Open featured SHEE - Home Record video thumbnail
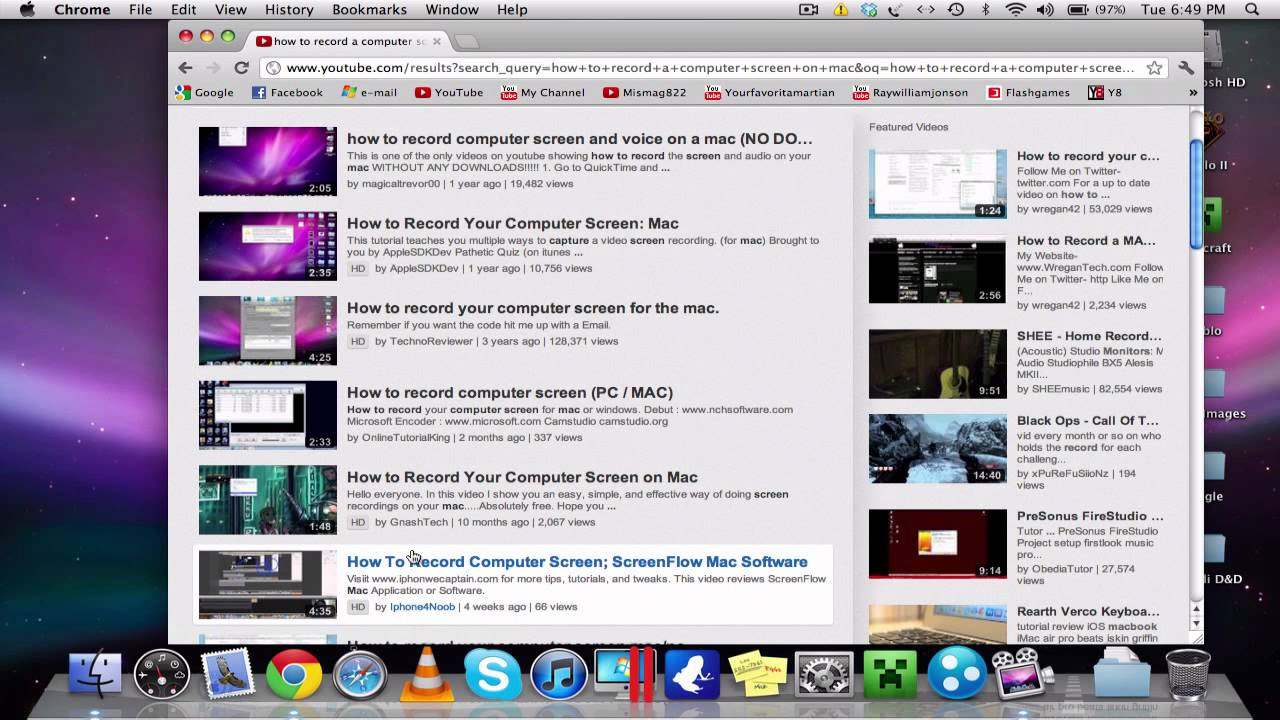The width and height of the screenshot is (1280, 720). tap(938, 364)
